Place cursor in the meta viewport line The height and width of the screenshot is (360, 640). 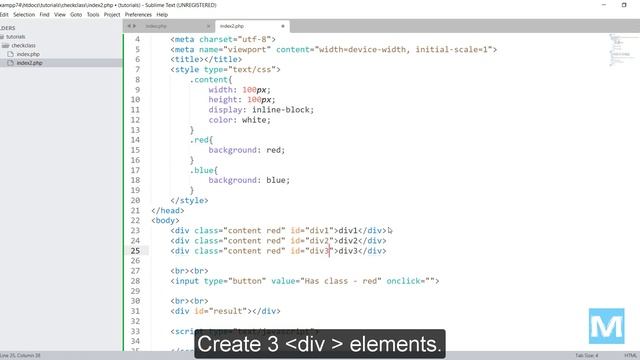tap(333, 50)
